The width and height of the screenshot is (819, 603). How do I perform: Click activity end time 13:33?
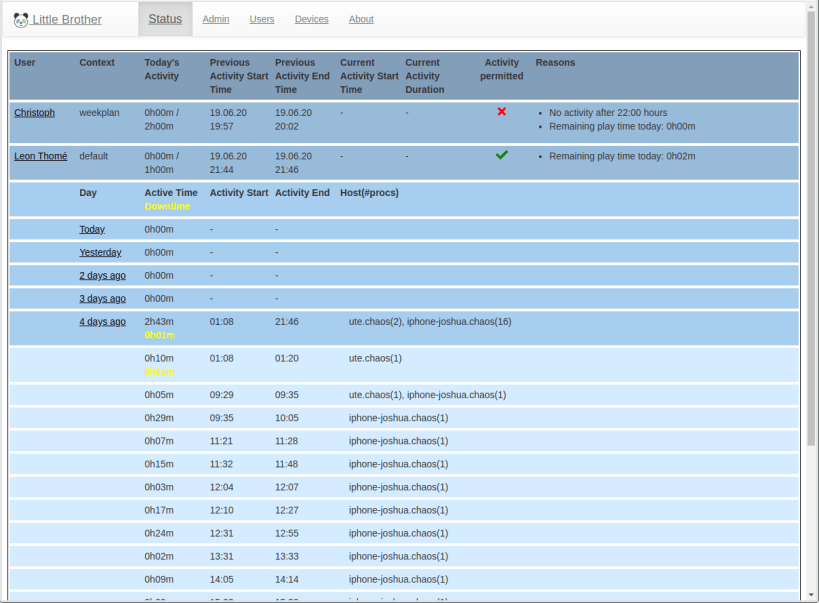click(x=287, y=556)
